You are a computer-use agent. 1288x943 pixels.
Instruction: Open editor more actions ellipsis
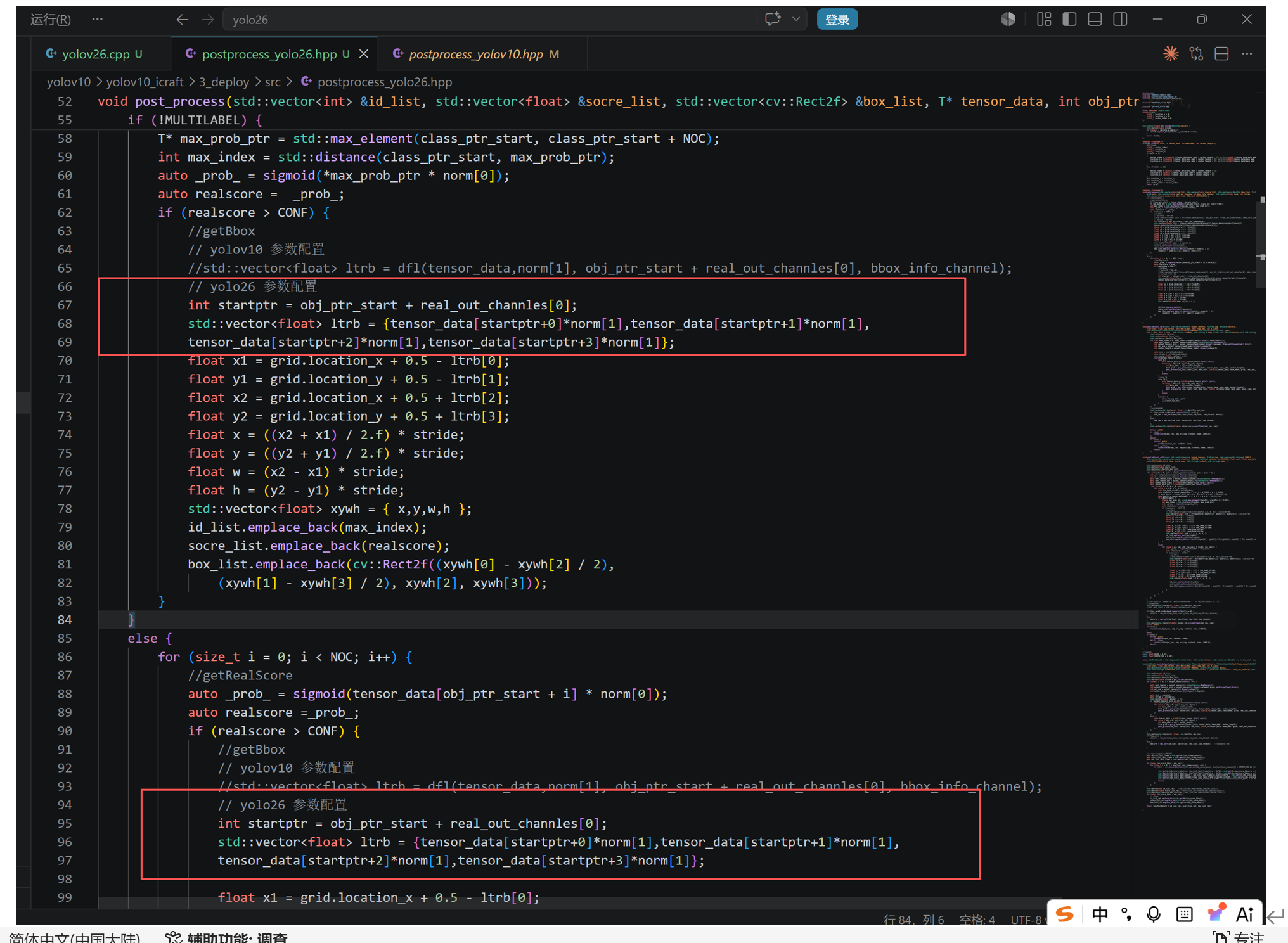coord(1247,55)
